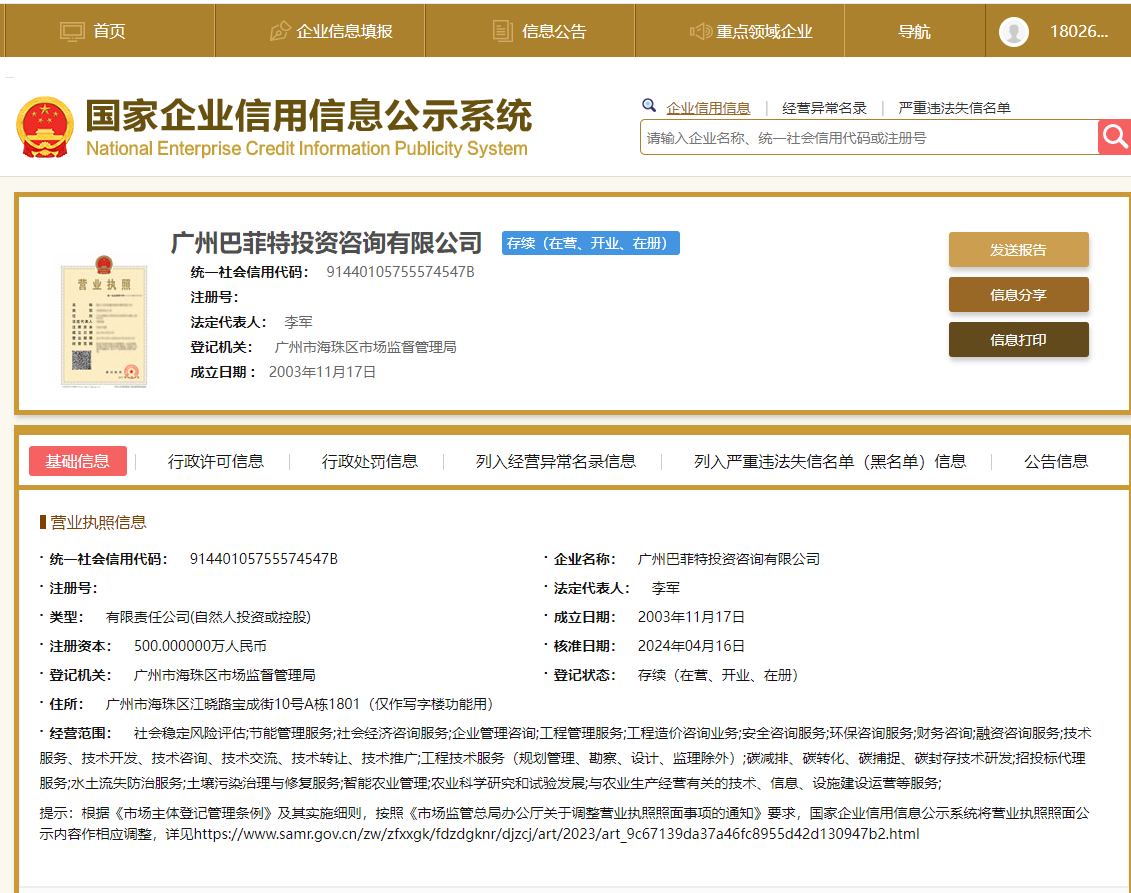Screen dimensions: 1131x893
Task: Click the magnifier search icon
Action: point(1114,137)
